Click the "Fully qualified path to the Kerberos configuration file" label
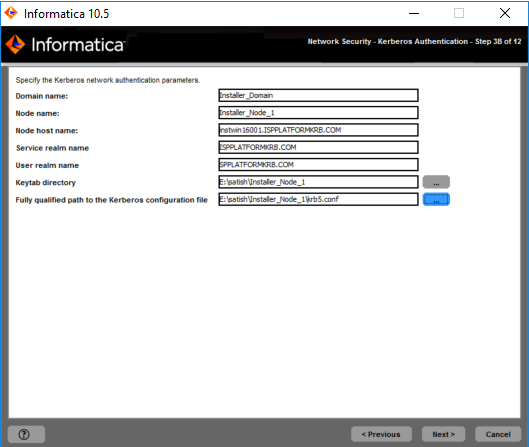Screen dimensions: 529x447 [x=111, y=200]
